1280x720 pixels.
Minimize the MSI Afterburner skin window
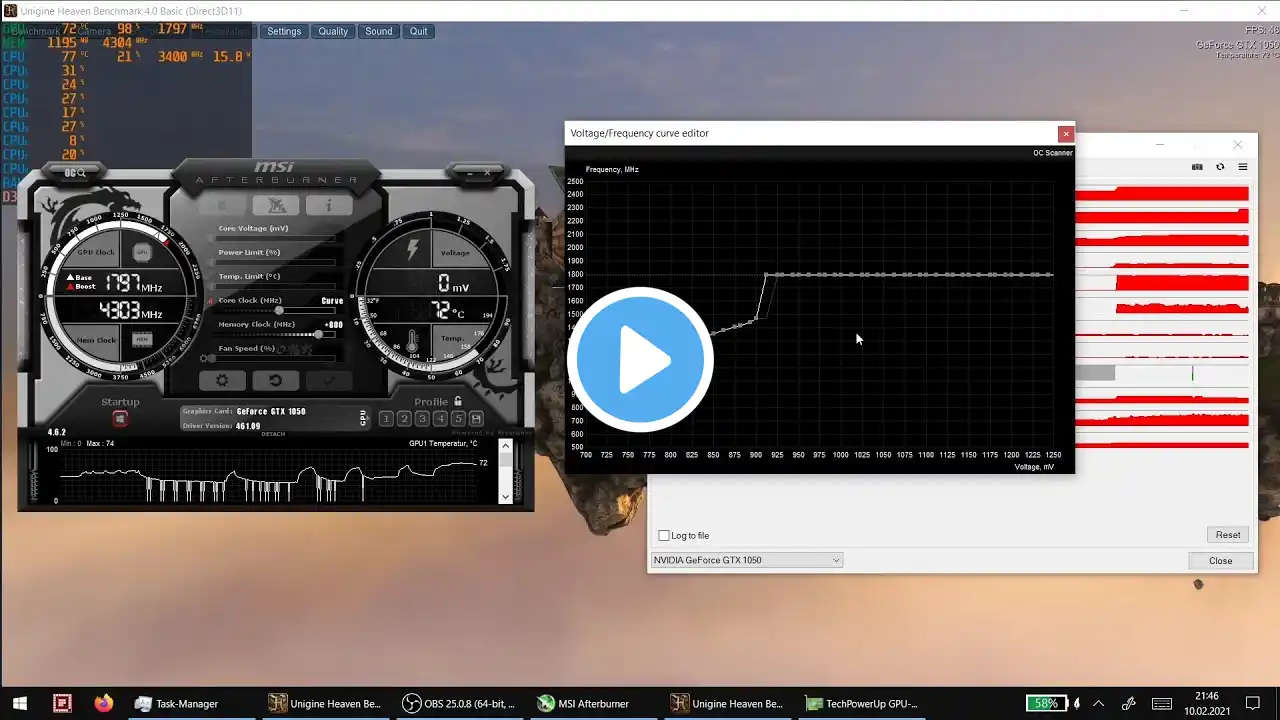click(x=471, y=173)
